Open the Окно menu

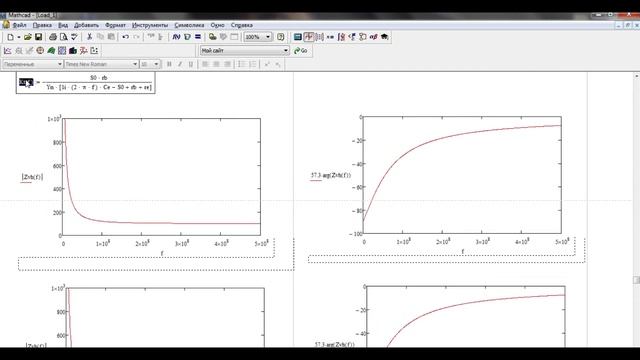coord(218,25)
